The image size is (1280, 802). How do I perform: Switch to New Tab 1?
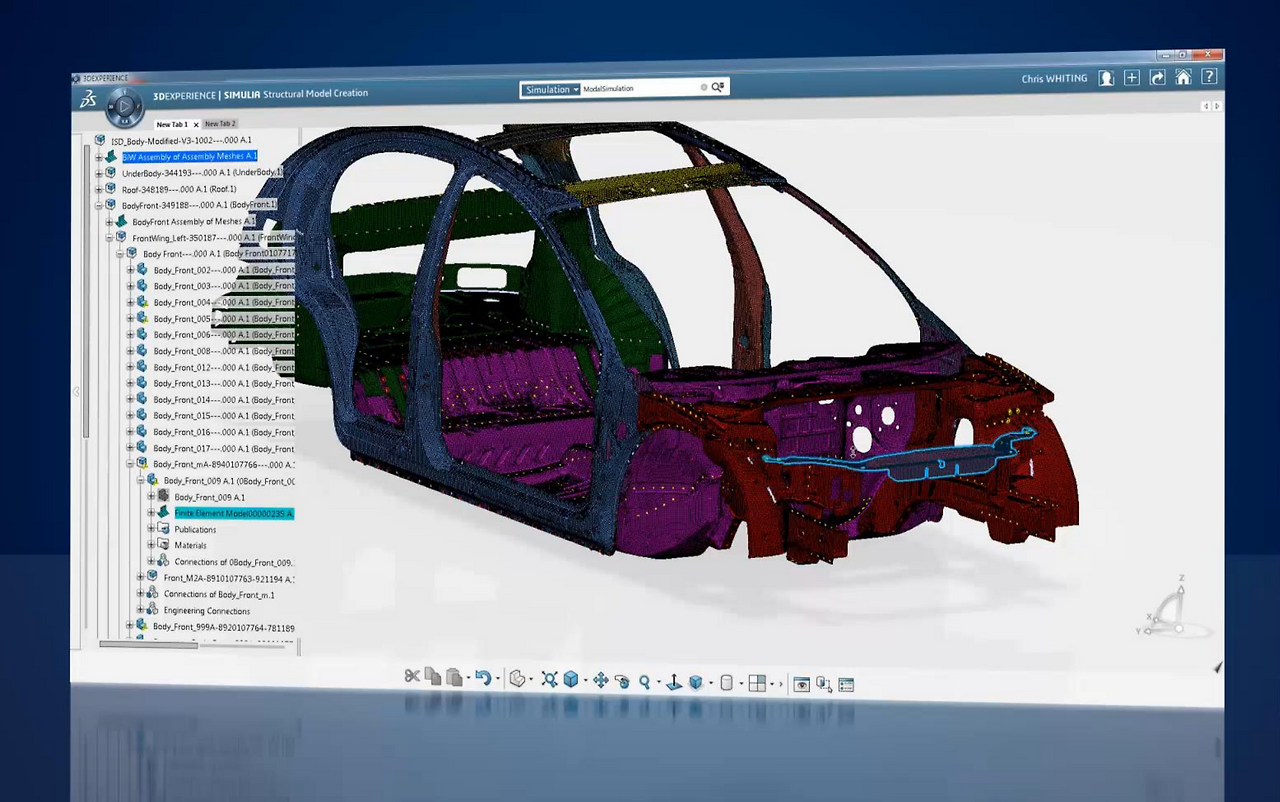coord(172,124)
